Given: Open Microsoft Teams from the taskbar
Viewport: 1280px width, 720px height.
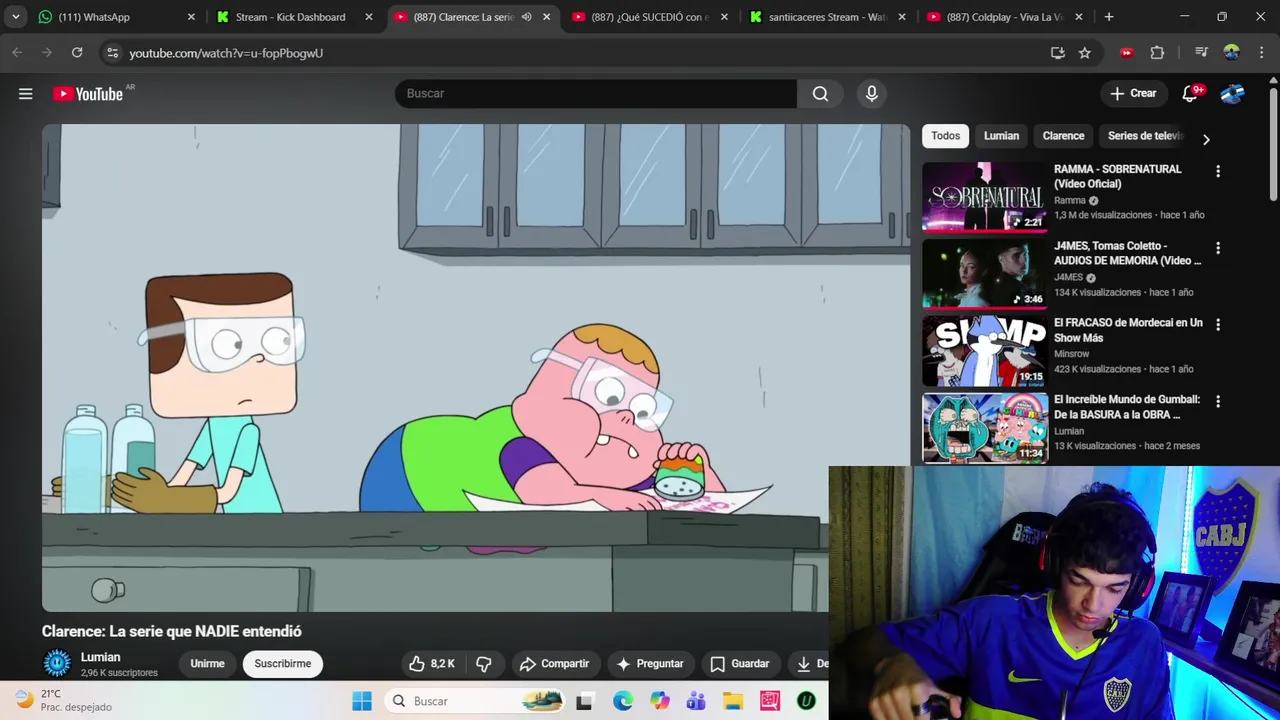Looking at the screenshot, I should (x=696, y=701).
